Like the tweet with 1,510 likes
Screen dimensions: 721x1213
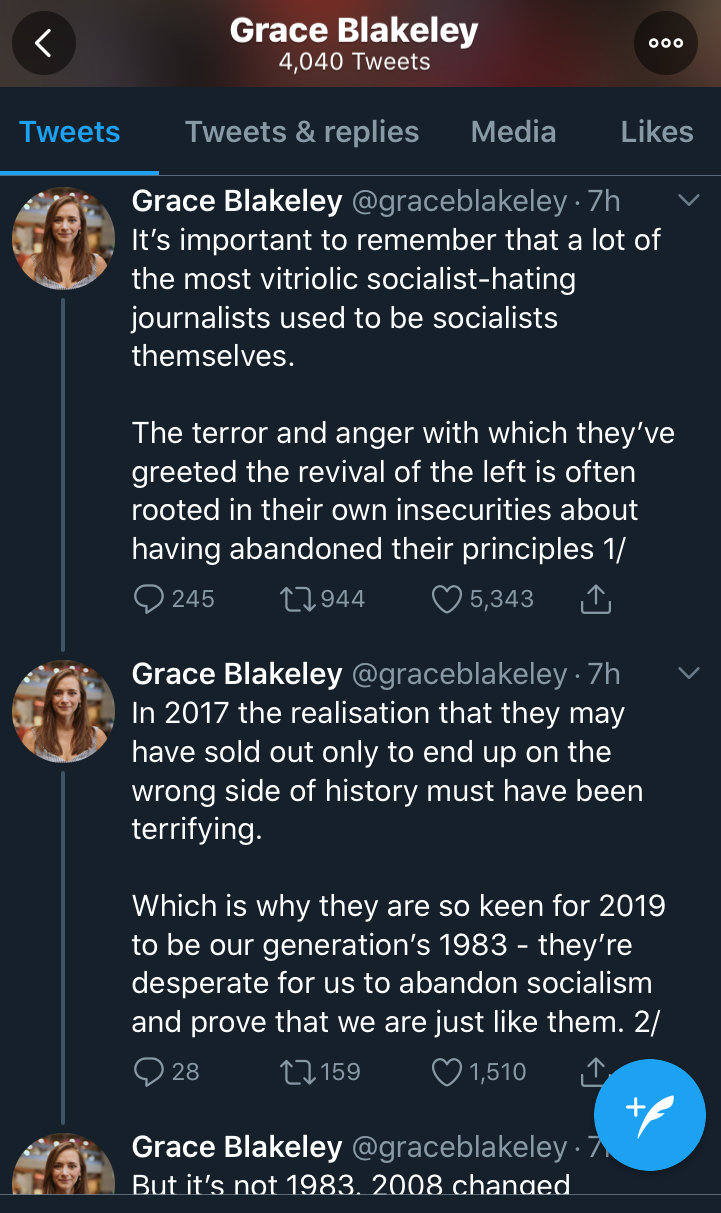[x=445, y=1072]
